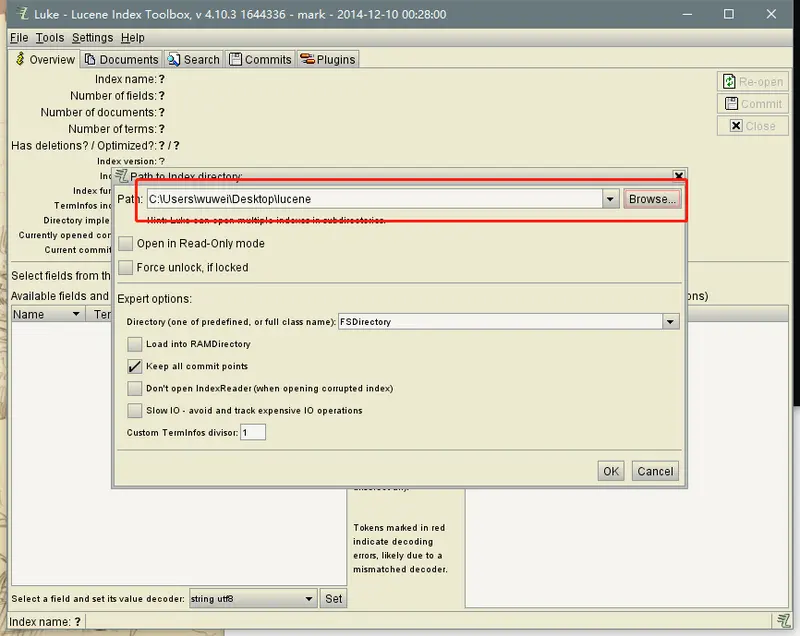The image size is (800, 636).
Task: Expand the Path history dropdown arrow
Action: (610, 199)
